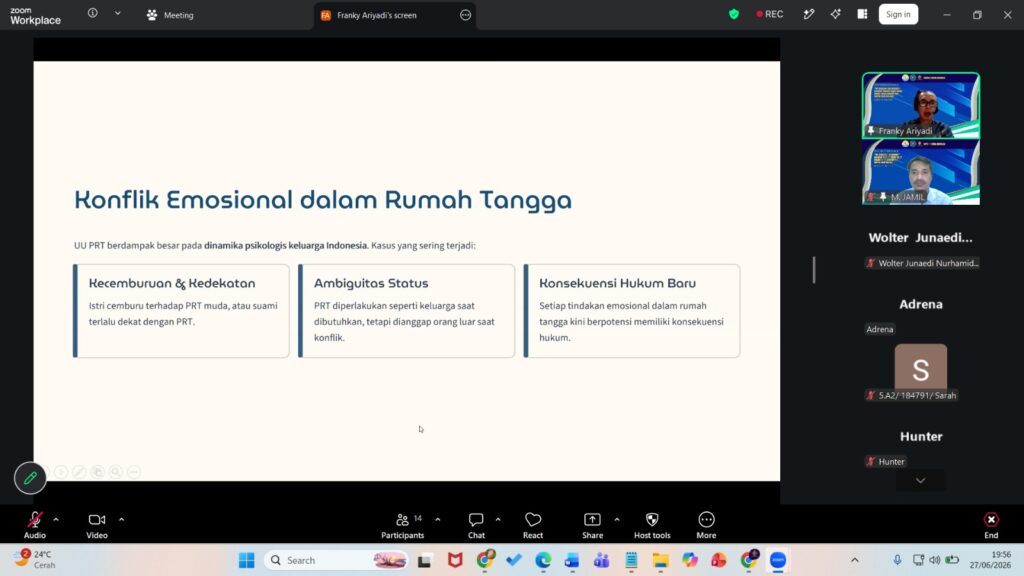Select M. JAMIL video thumbnail
1024x576 pixels.
click(921, 172)
